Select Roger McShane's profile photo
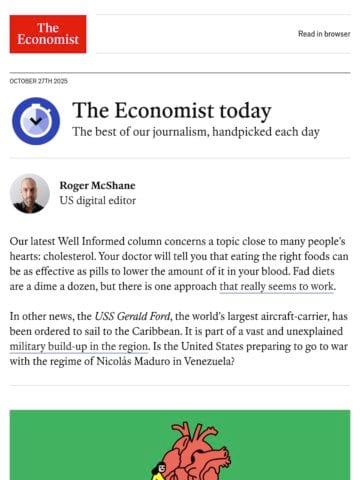The width and height of the screenshot is (360, 480). 30,193
